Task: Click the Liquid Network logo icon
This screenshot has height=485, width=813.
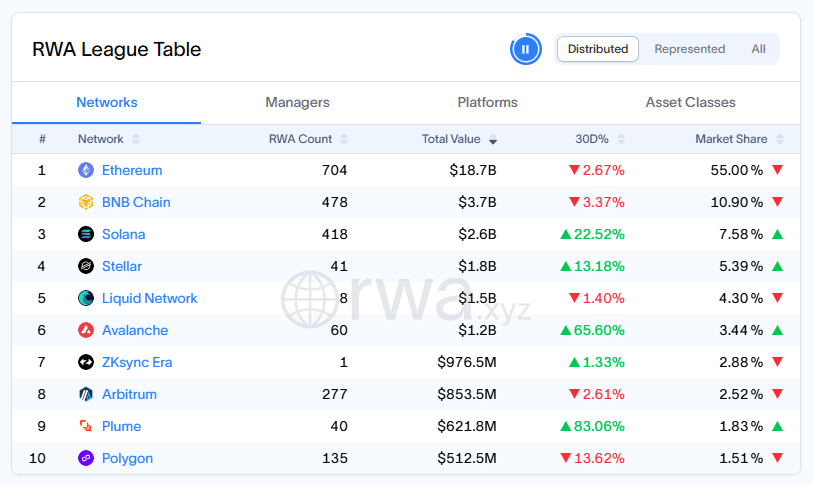Action: coord(86,298)
